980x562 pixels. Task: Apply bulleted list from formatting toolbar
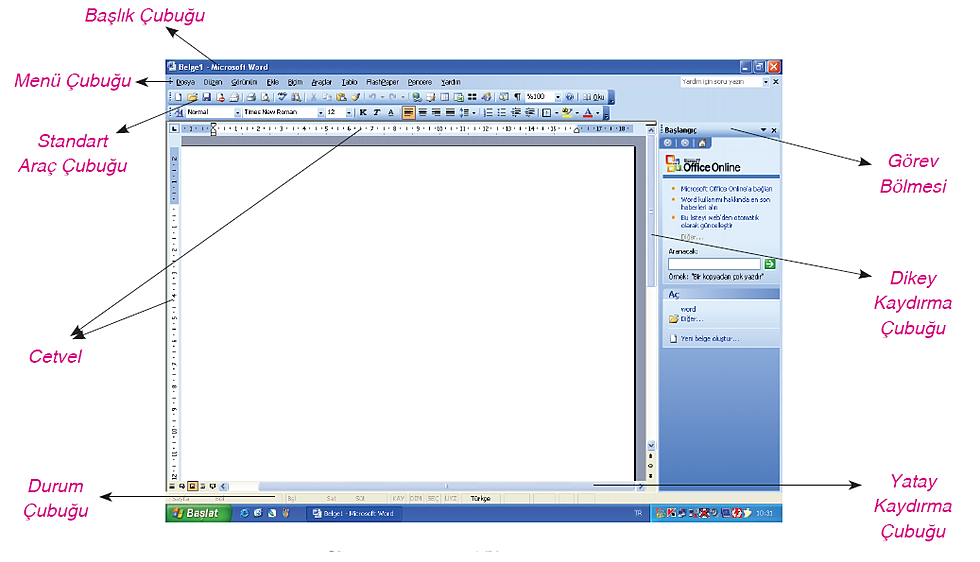(x=502, y=113)
